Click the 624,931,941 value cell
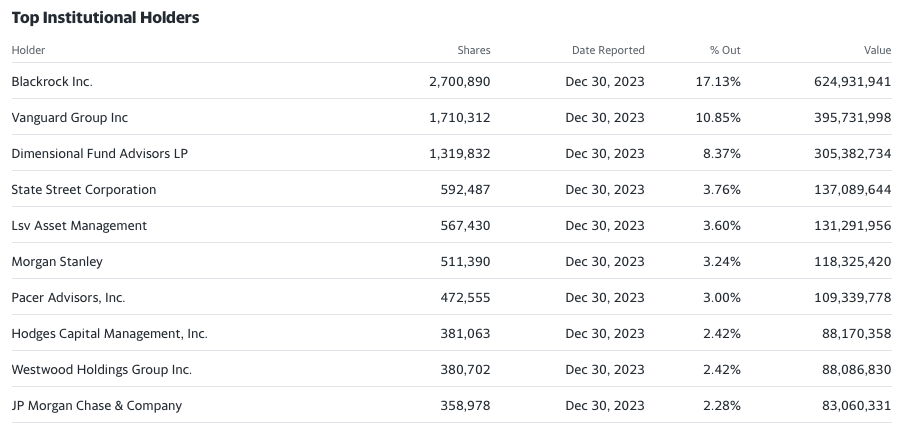Viewport: 909px width, 436px height. pos(852,81)
